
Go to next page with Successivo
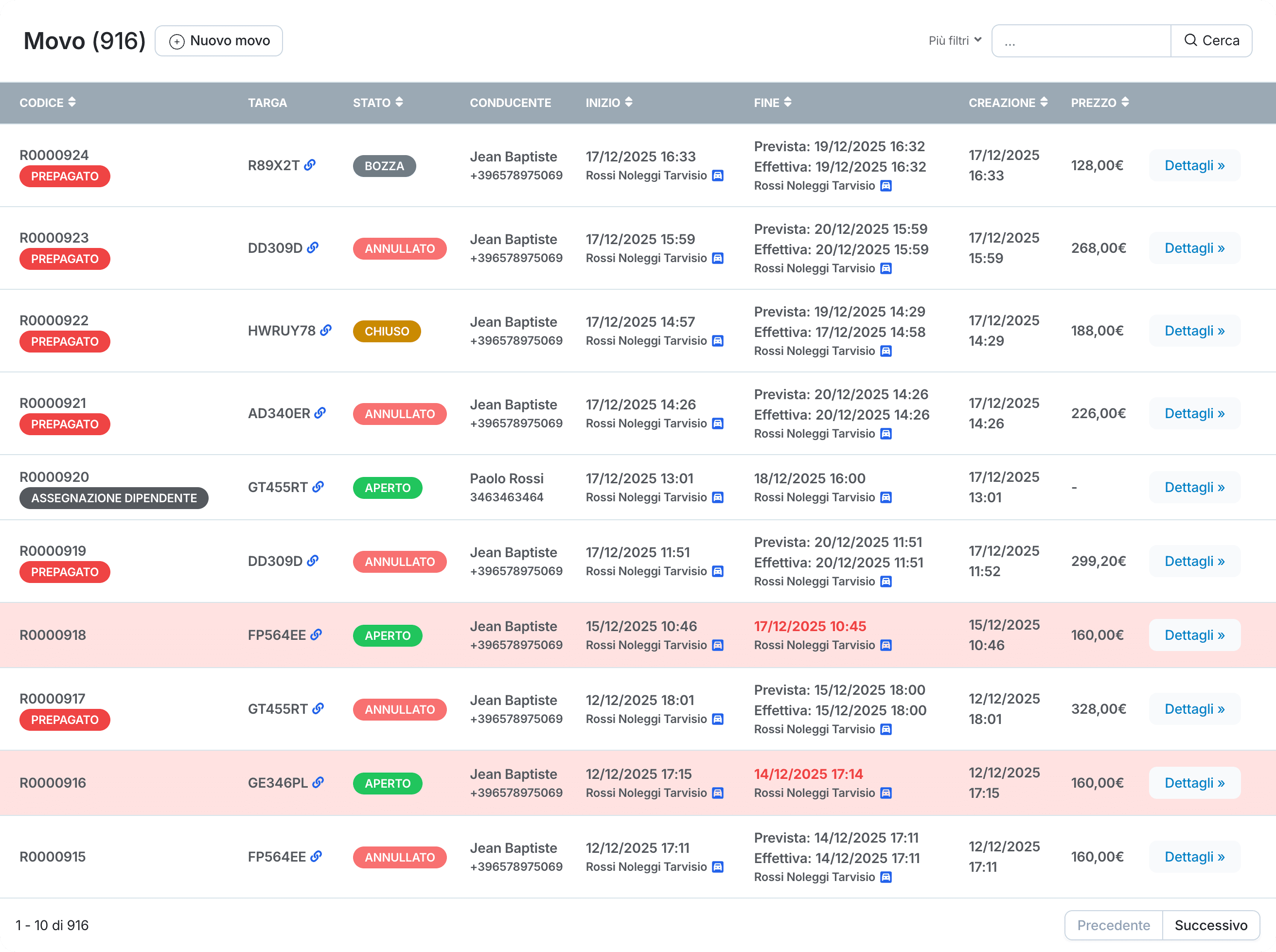[x=1210, y=925]
